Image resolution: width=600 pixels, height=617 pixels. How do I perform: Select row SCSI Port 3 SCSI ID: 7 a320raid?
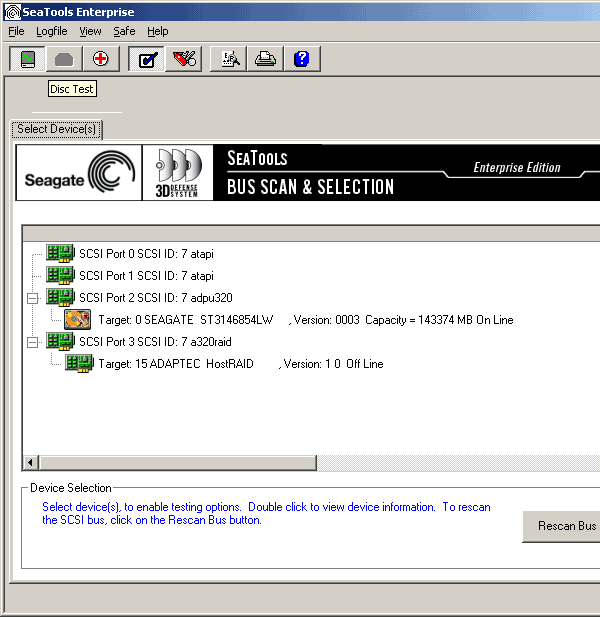(x=155, y=342)
